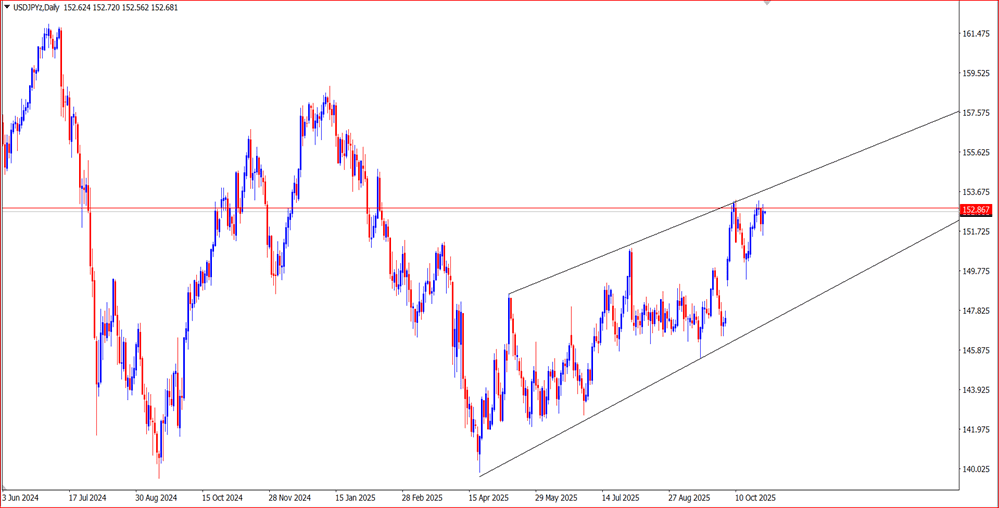Image resolution: width=999 pixels, height=508 pixels.
Task: Select the red 152.867 price label
Action: (975, 210)
